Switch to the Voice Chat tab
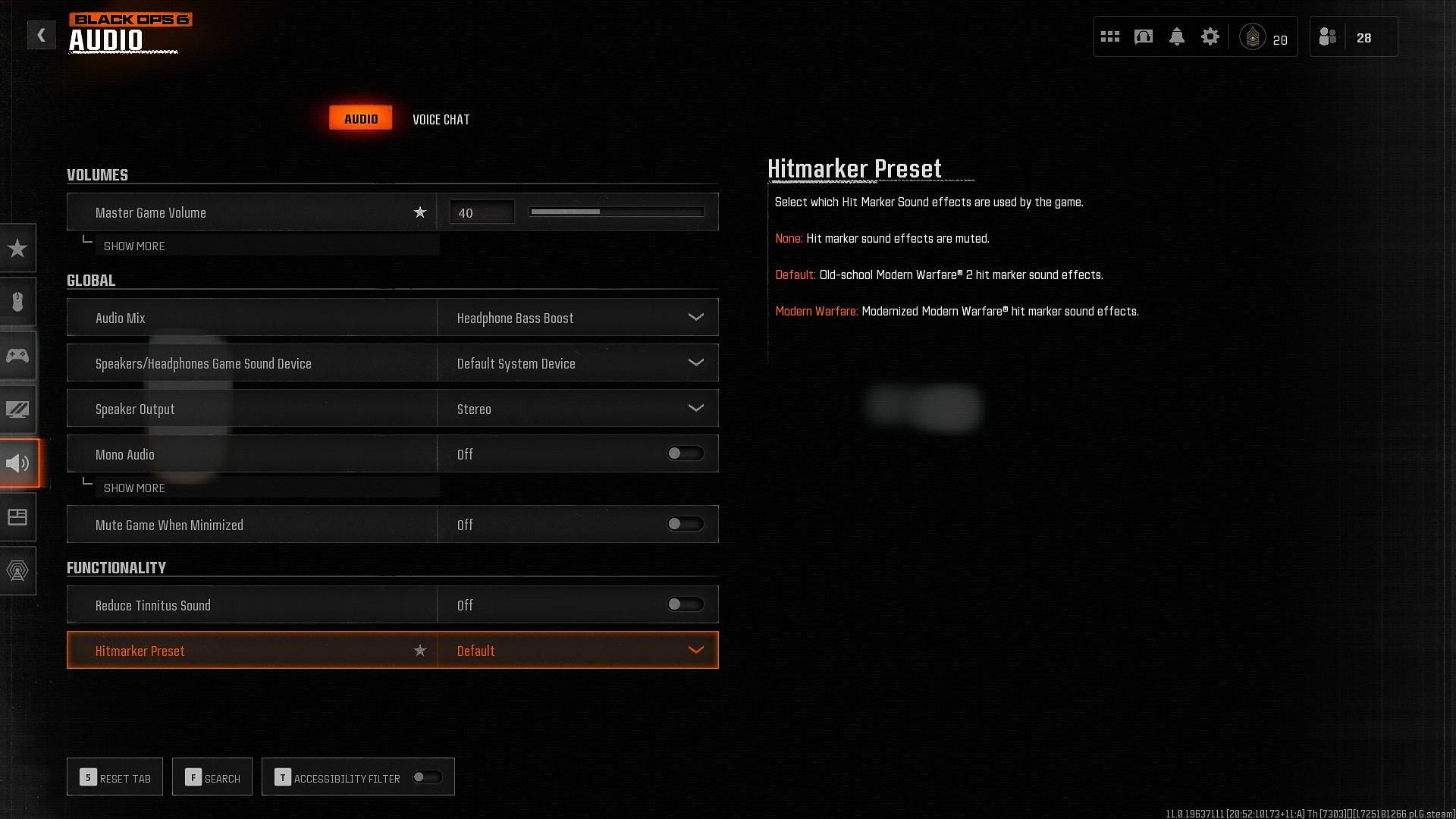 [441, 119]
